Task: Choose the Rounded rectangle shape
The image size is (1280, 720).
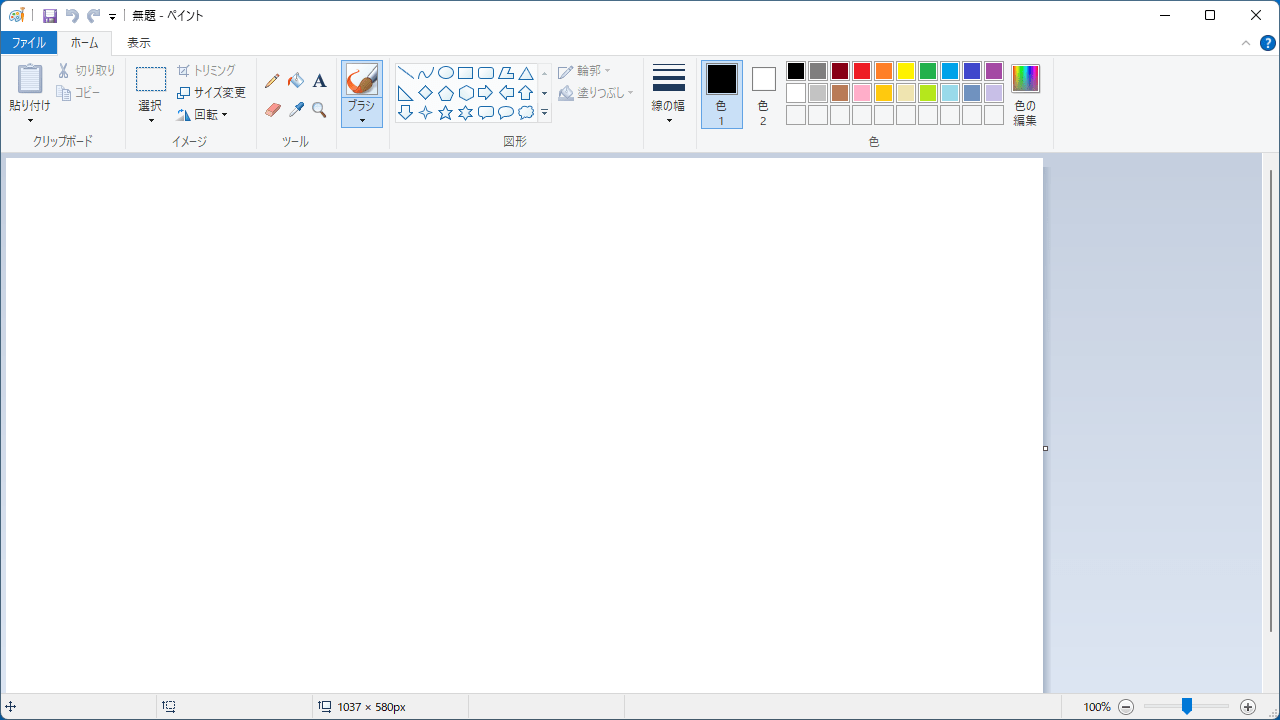Action: click(485, 73)
